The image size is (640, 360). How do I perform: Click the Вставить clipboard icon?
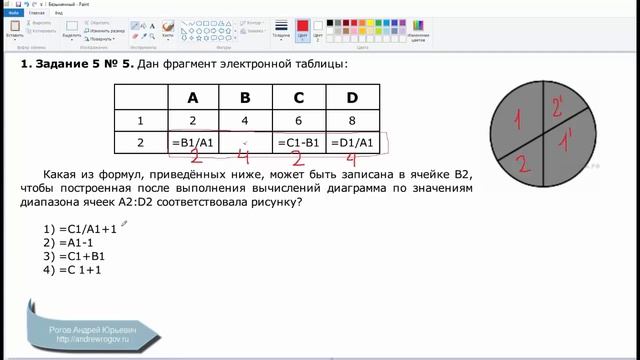(x=15, y=26)
